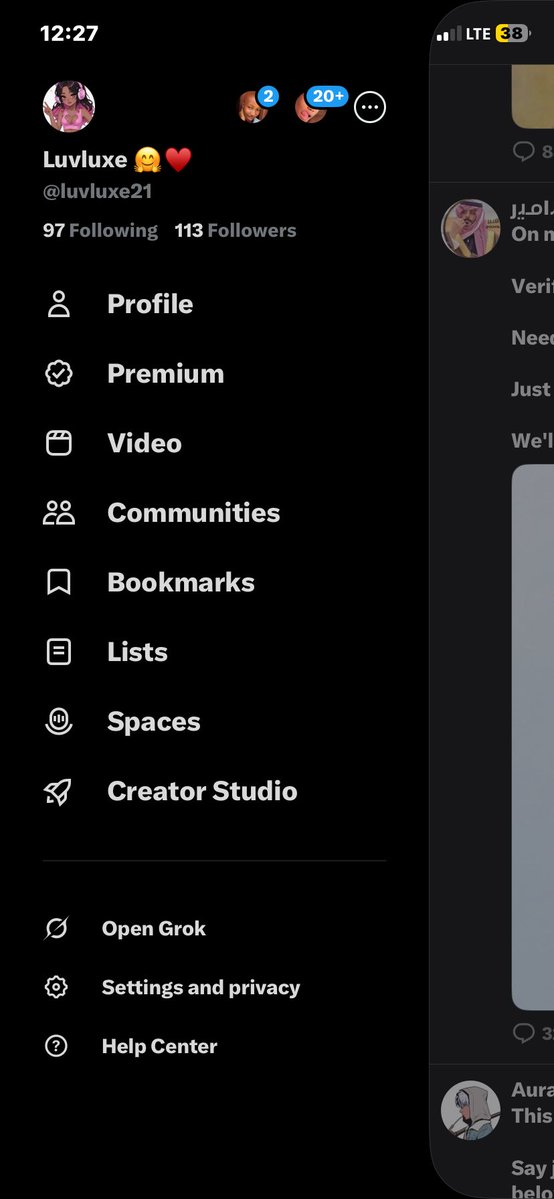Viewport: 554px width, 1199px height.
Task: Open the Luvluxe profile avatar
Action: coord(69,106)
